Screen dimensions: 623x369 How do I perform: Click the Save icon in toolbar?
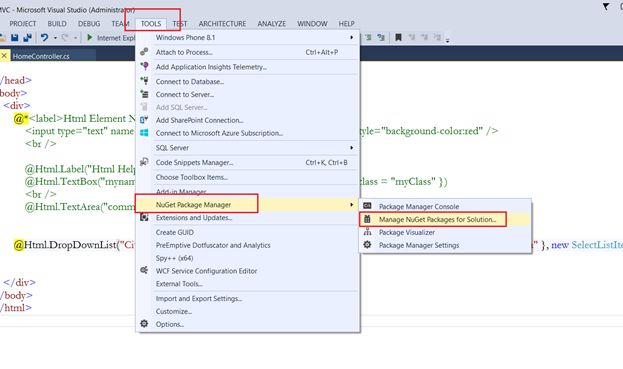pos(15,38)
